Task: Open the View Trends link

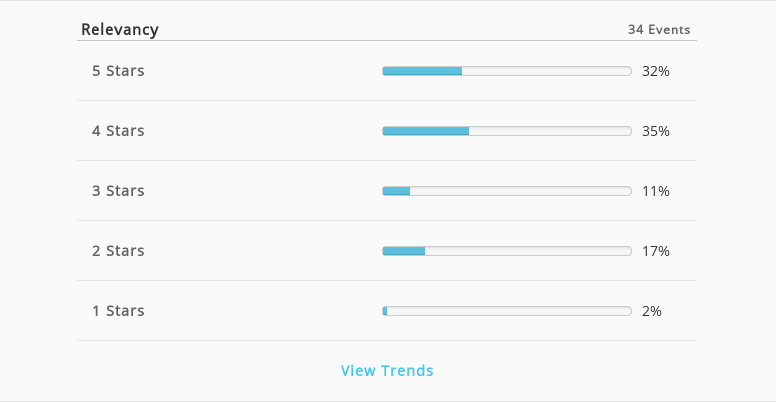Action: coord(387,370)
